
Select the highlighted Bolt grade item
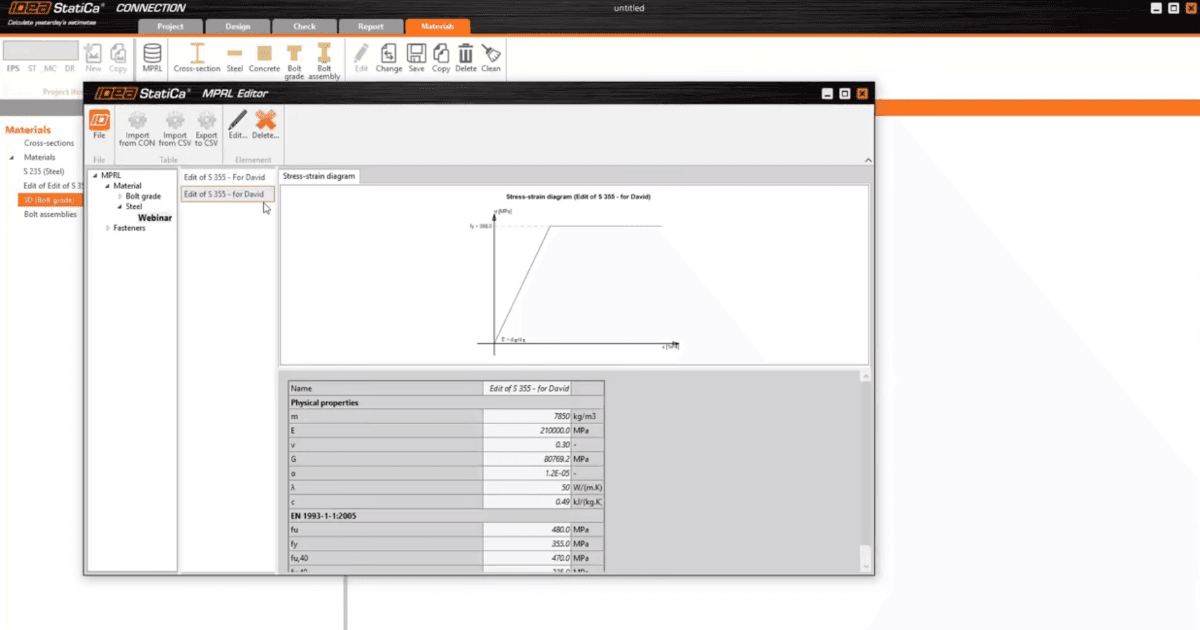(50, 200)
